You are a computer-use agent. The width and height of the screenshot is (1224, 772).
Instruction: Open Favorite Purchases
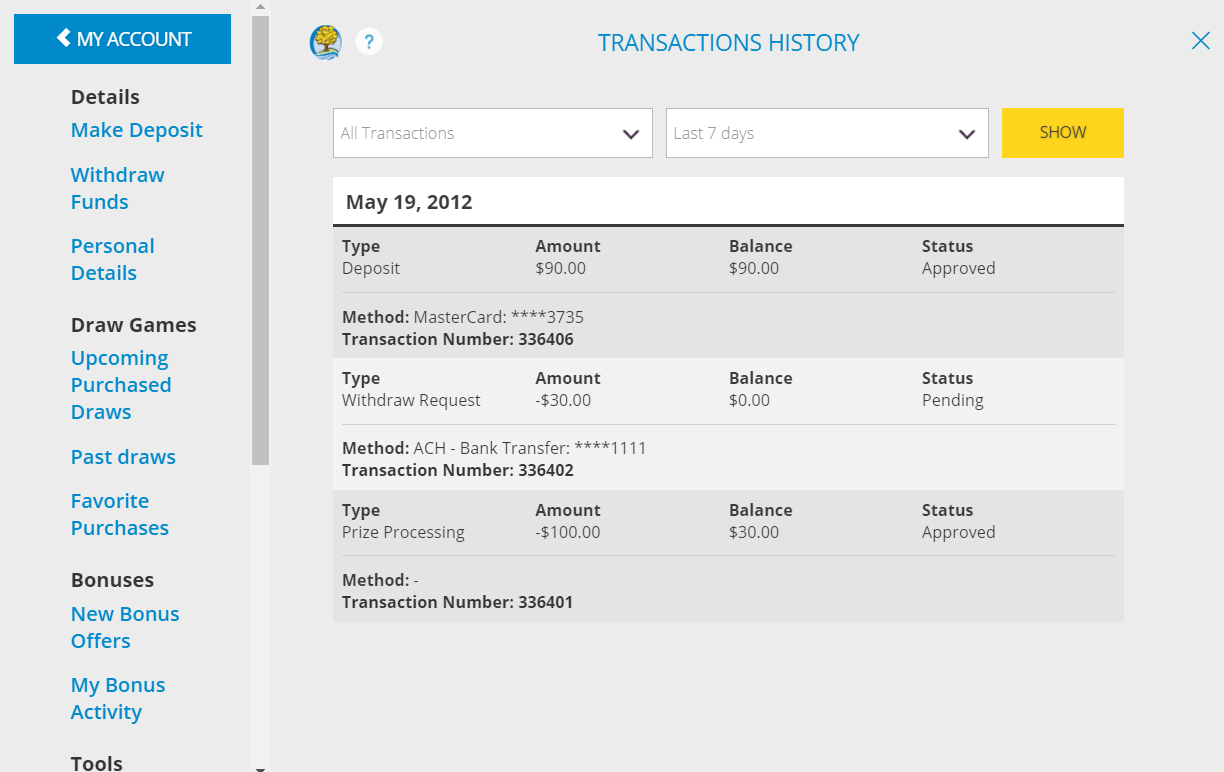(119, 514)
